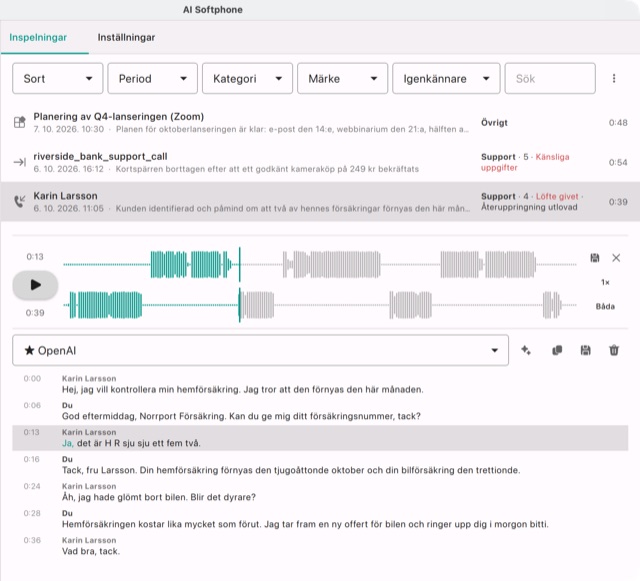The image size is (640, 581).
Task: Select the riverside_bank_support_call recording
Action: [x=320, y=162]
